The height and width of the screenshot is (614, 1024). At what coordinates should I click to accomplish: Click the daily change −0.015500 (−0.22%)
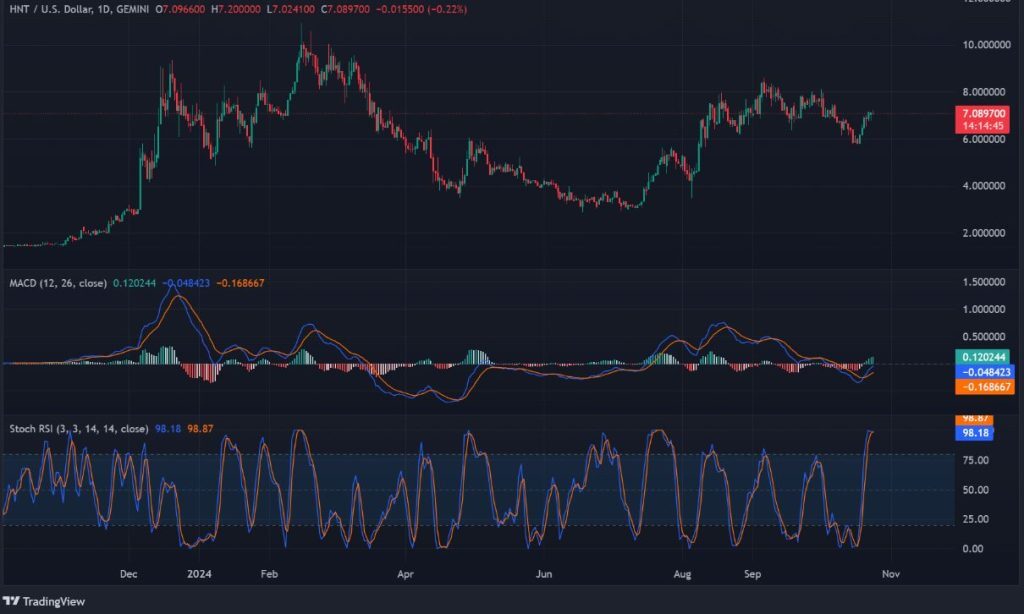(421, 9)
